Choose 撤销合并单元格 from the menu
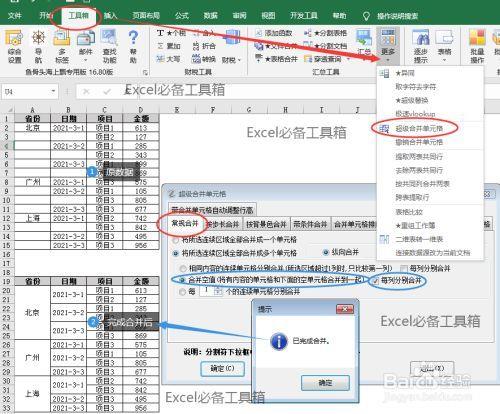Image resolution: width=500 pixels, height=414 pixels. 419,142
